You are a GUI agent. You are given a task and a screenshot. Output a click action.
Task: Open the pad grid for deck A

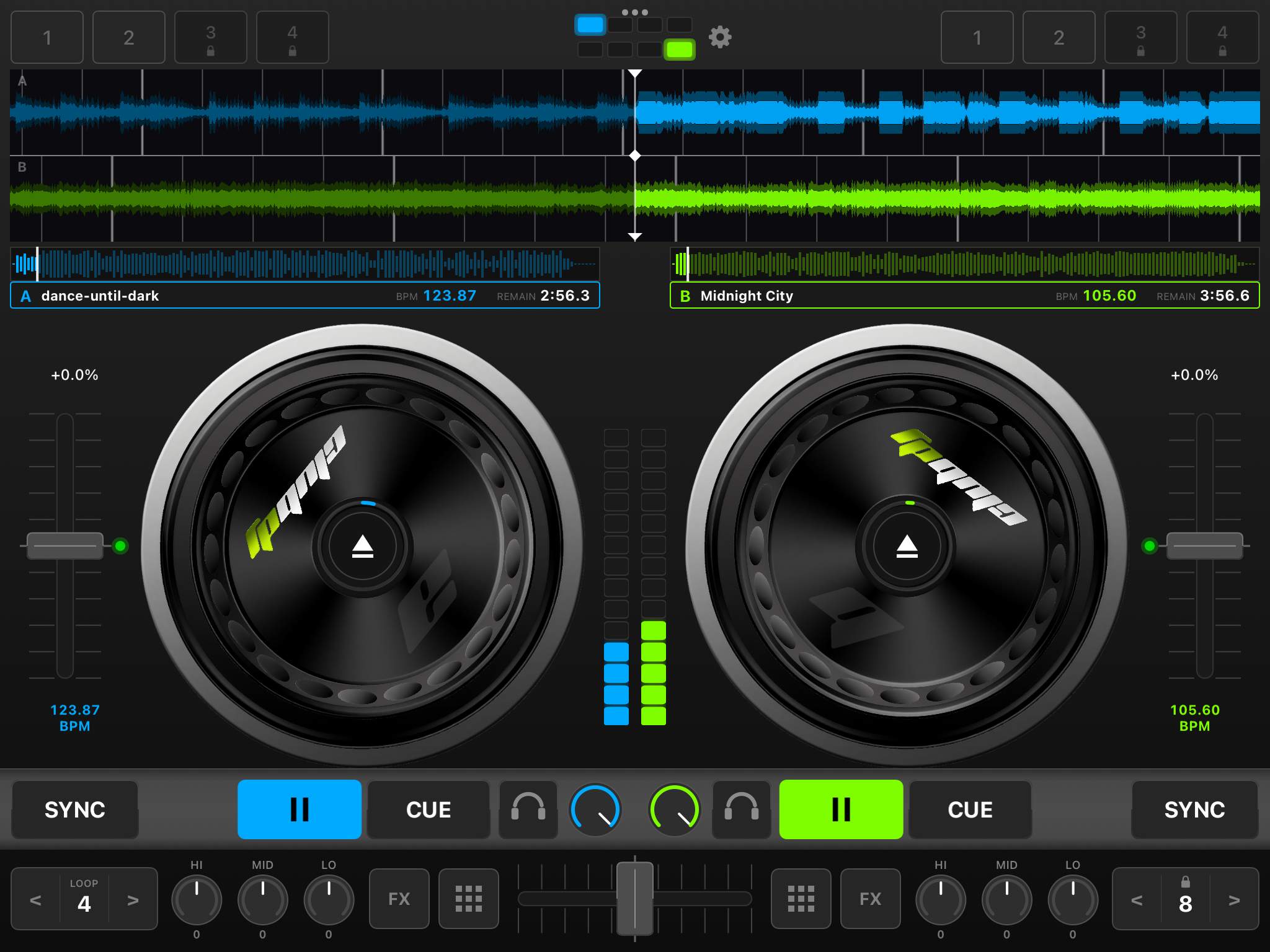tap(469, 899)
